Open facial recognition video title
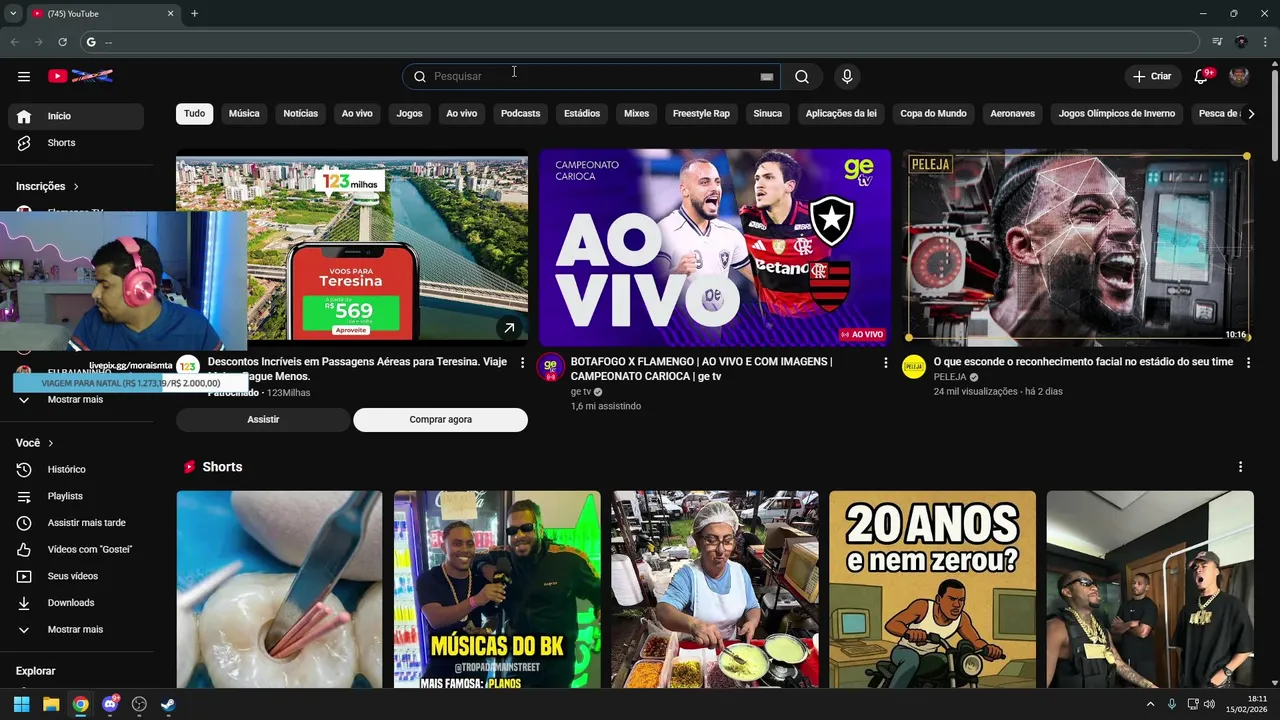 (1083, 362)
